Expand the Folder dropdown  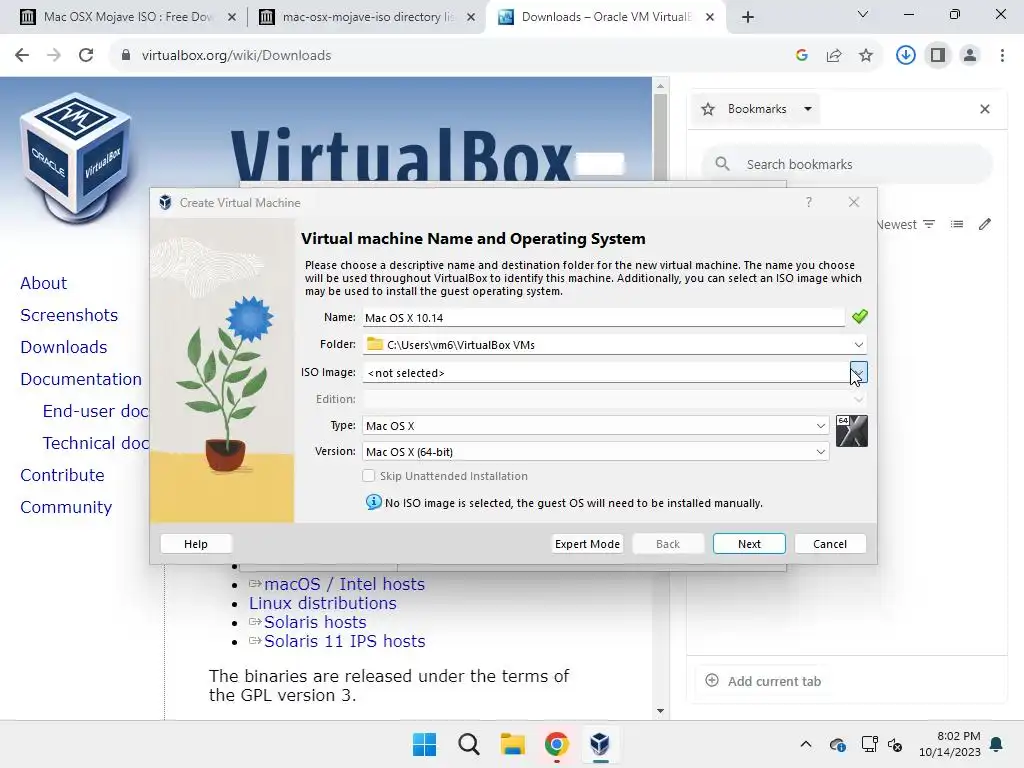(859, 345)
